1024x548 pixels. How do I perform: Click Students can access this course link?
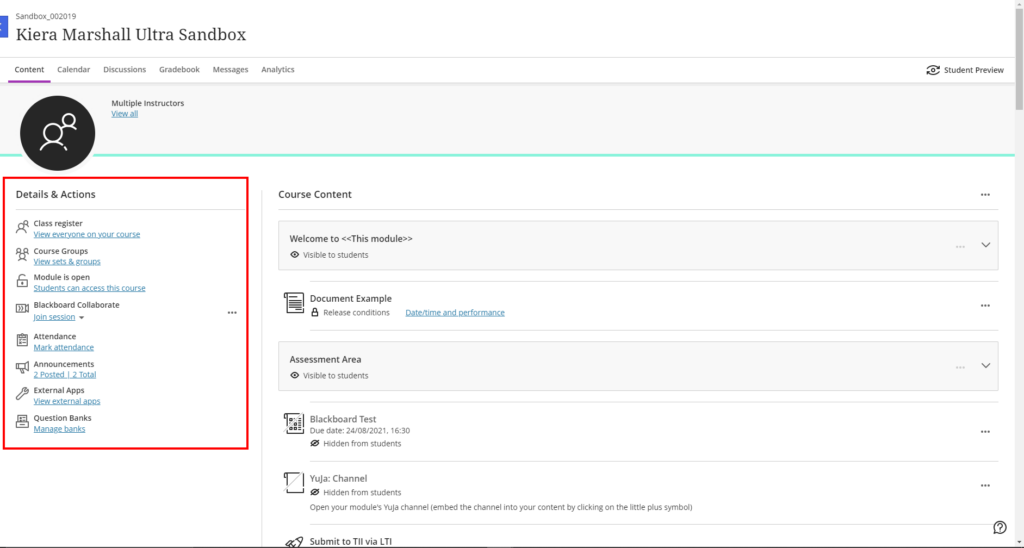point(89,288)
